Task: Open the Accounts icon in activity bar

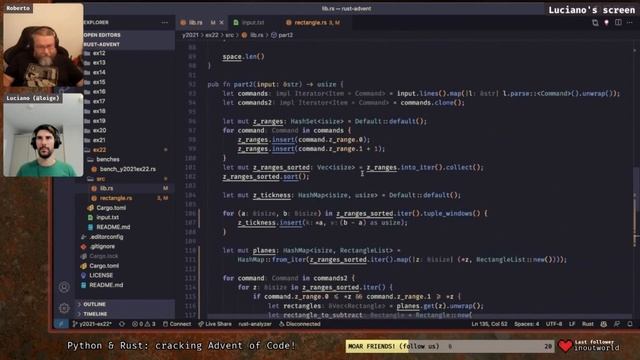Action: [64, 287]
